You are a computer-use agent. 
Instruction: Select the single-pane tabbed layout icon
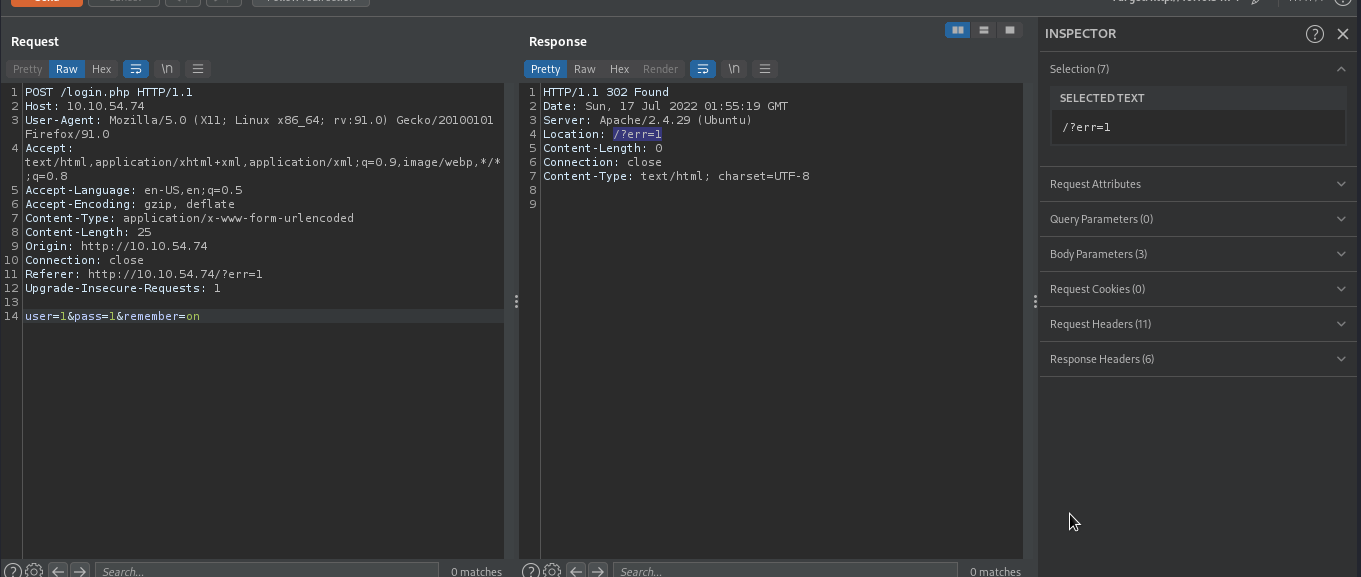(x=1010, y=30)
